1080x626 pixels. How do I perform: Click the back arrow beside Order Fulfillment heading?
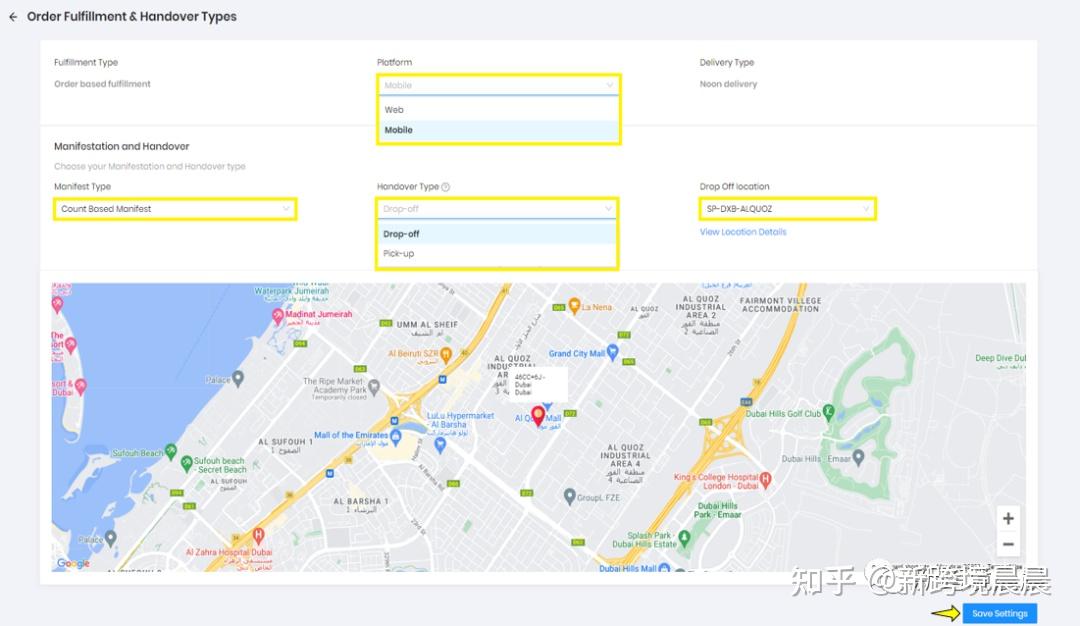pyautogui.click(x=11, y=16)
